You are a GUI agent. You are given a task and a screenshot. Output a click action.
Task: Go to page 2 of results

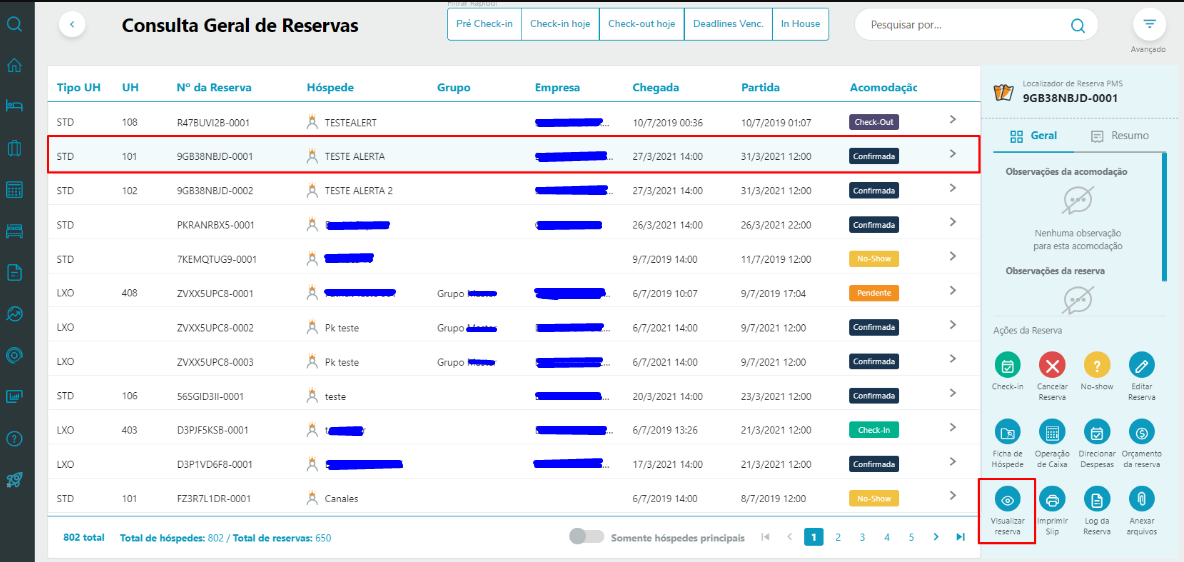tap(837, 537)
